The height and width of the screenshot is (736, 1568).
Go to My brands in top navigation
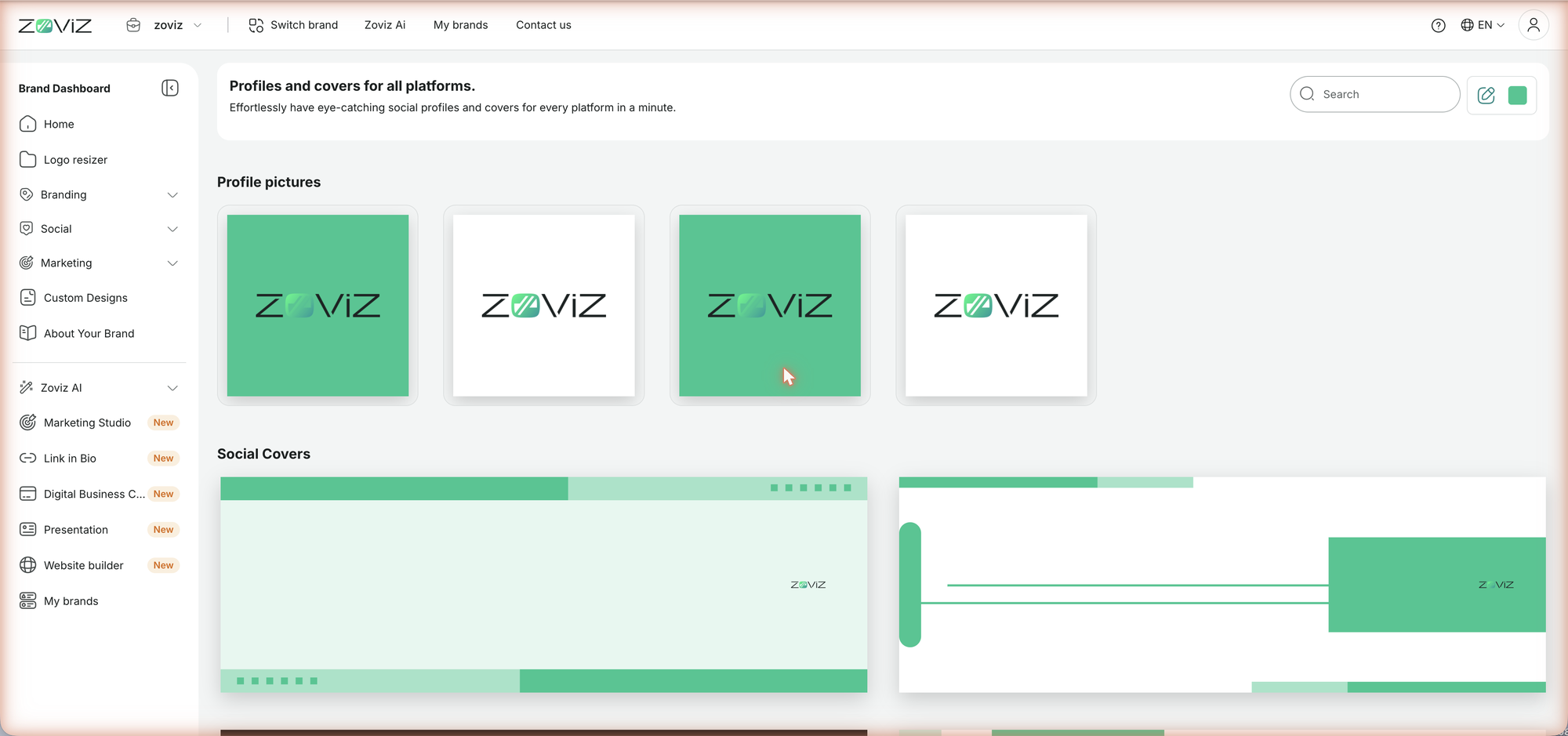pos(460,25)
